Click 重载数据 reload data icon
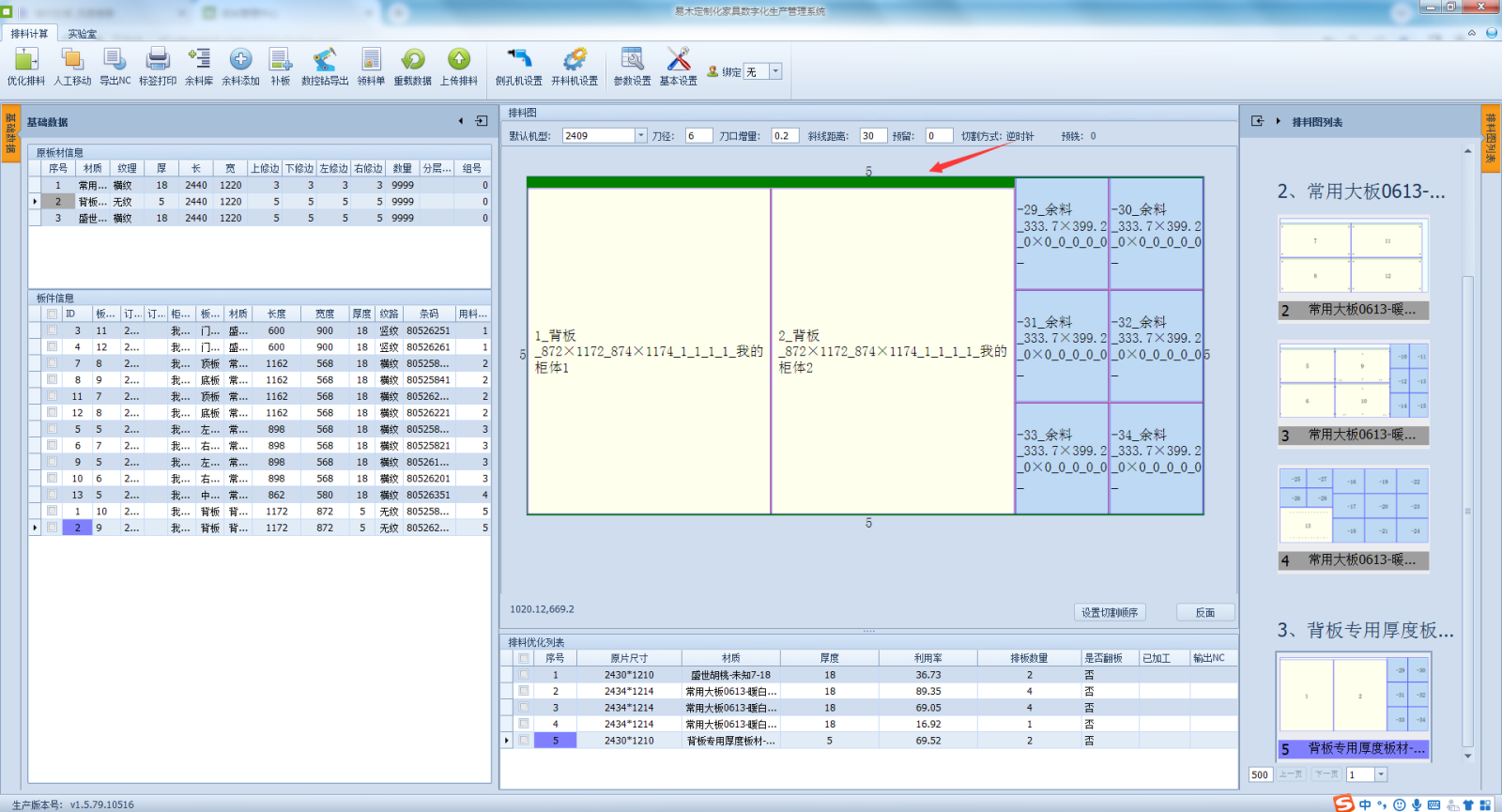Screen dimensions: 1502x812 tap(412, 67)
